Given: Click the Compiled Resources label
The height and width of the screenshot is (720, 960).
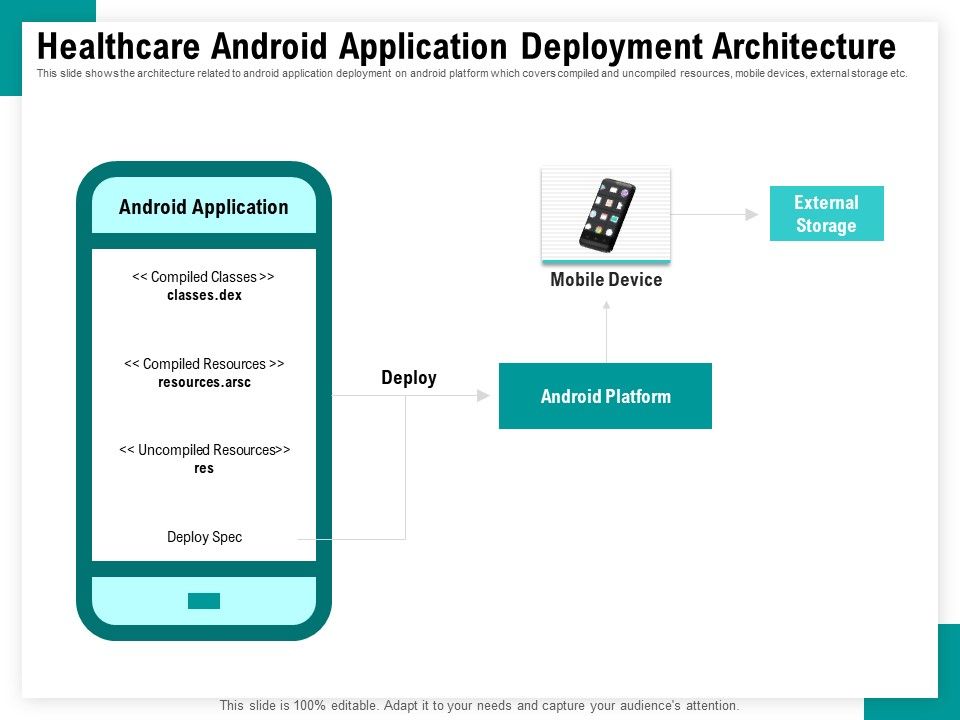Looking at the screenshot, I should [x=204, y=364].
